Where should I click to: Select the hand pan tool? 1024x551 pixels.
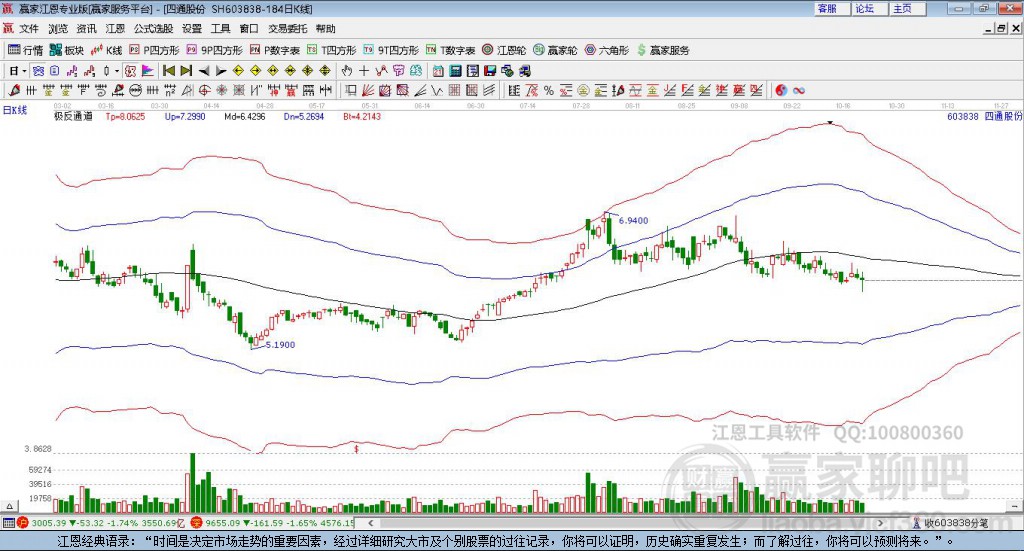(347, 71)
